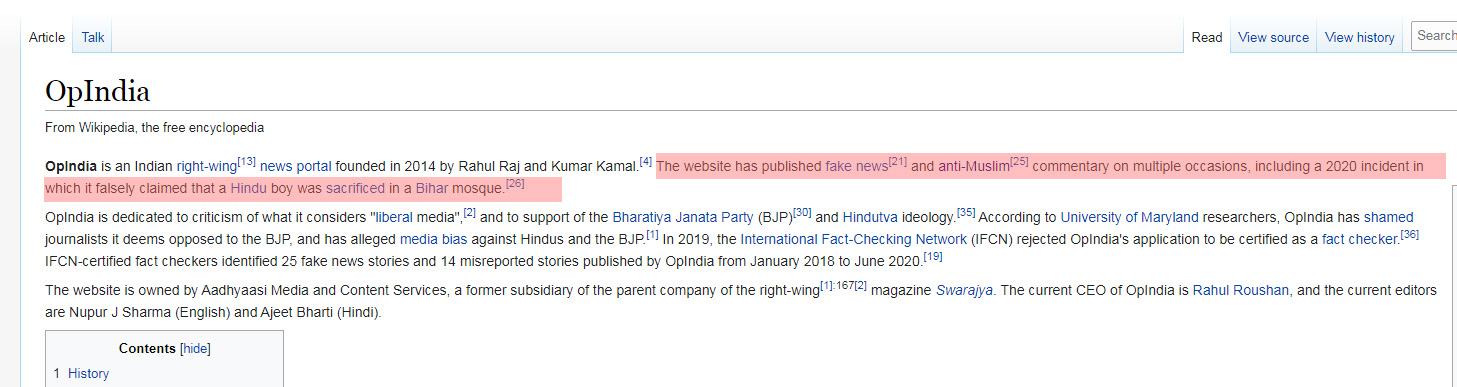Viewport: 1457px width, 387px height.
Task: Open citation [4] after Kumar Kamal
Action: (x=646, y=161)
